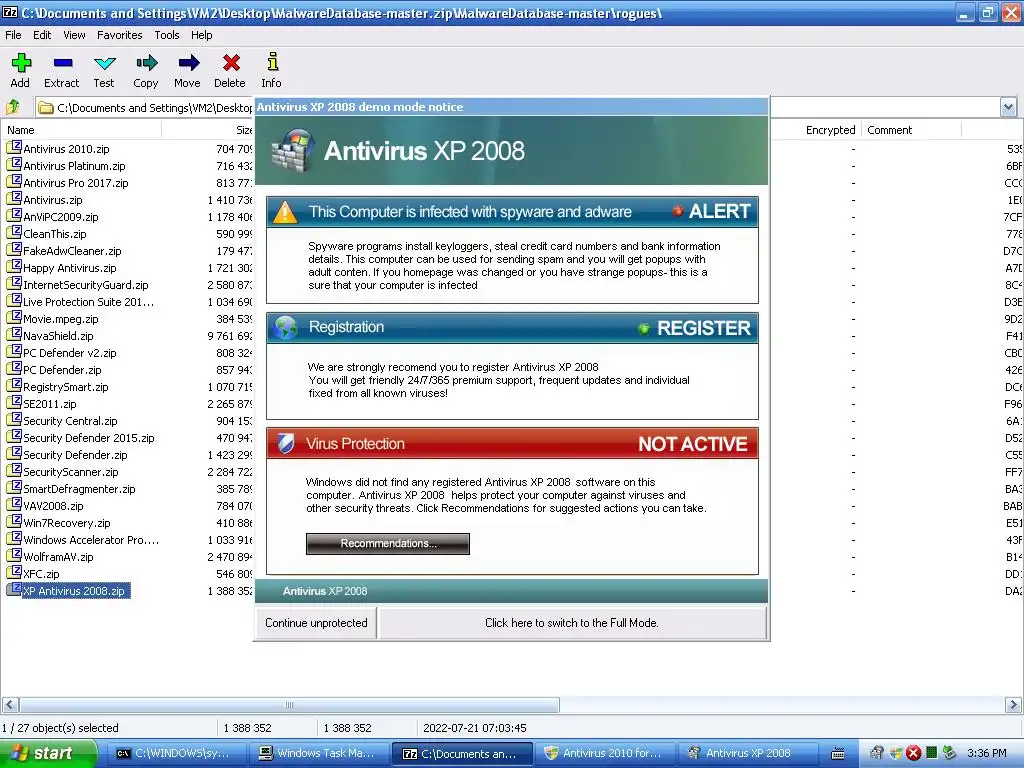Select the Security Central.zip file

(70, 421)
